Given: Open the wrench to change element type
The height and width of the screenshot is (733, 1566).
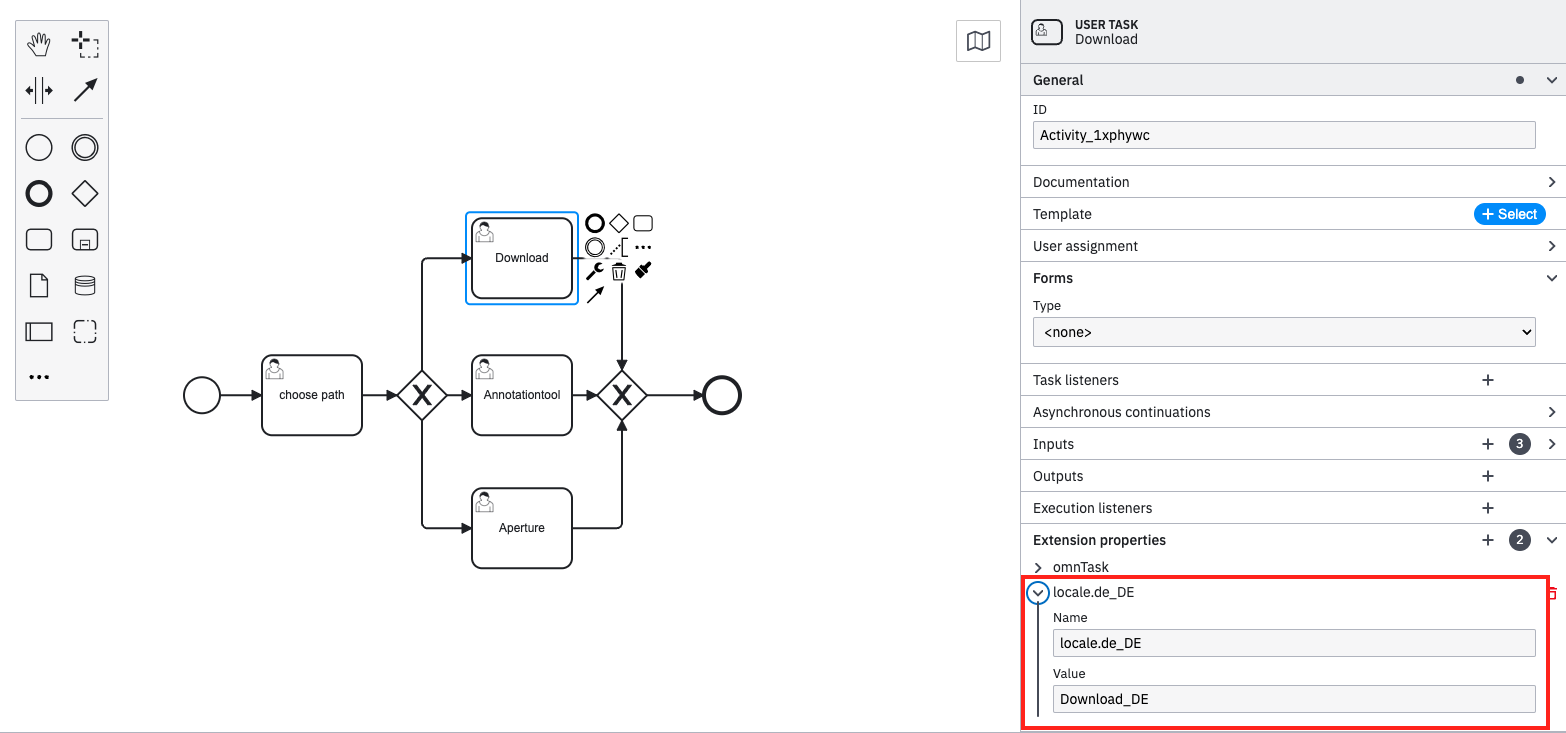Looking at the screenshot, I should point(595,271).
